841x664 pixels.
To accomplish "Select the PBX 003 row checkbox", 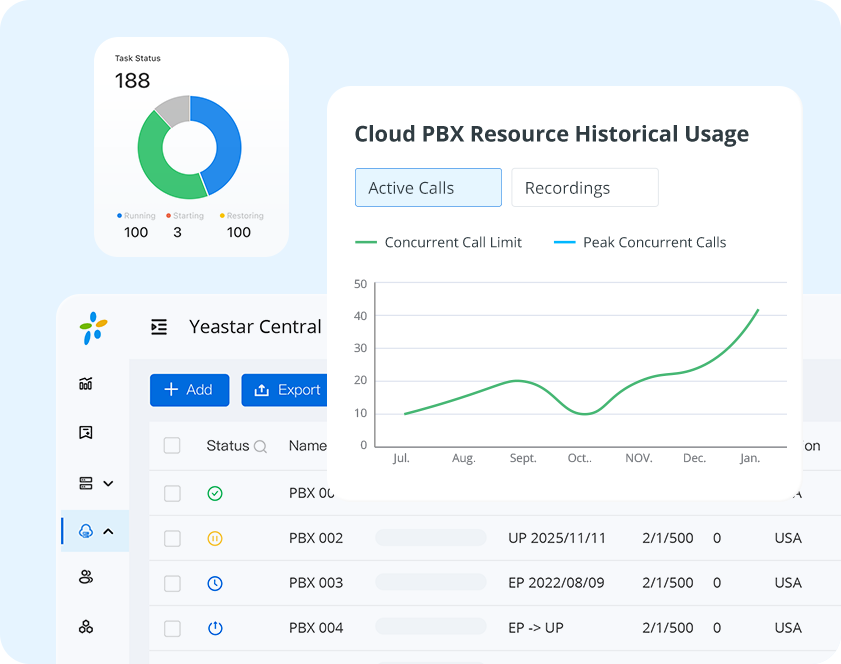I will [172, 583].
